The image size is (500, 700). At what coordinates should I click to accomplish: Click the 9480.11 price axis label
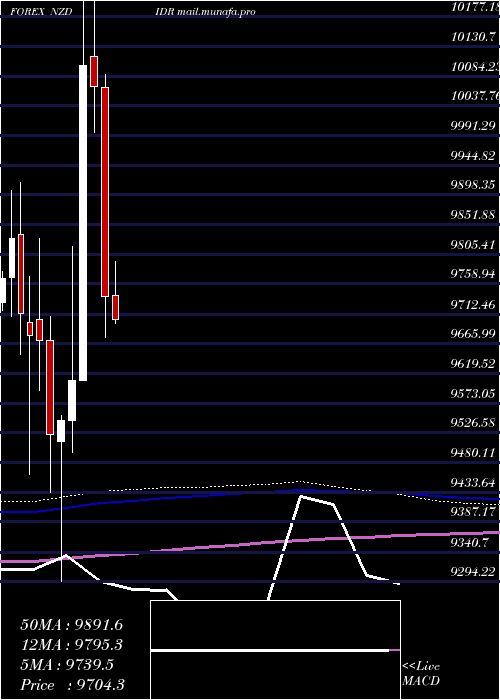point(473,453)
